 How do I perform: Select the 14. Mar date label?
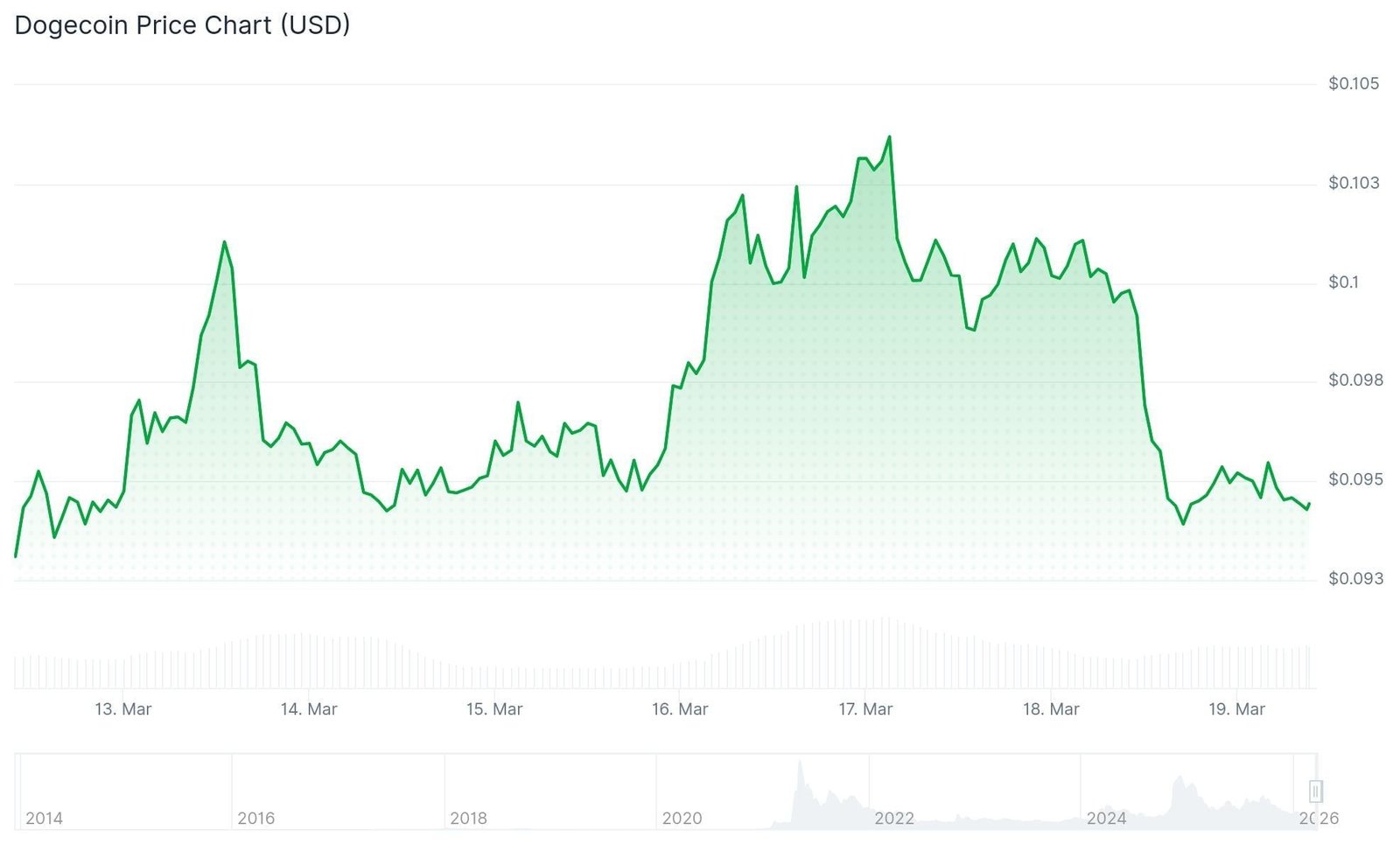point(308,709)
